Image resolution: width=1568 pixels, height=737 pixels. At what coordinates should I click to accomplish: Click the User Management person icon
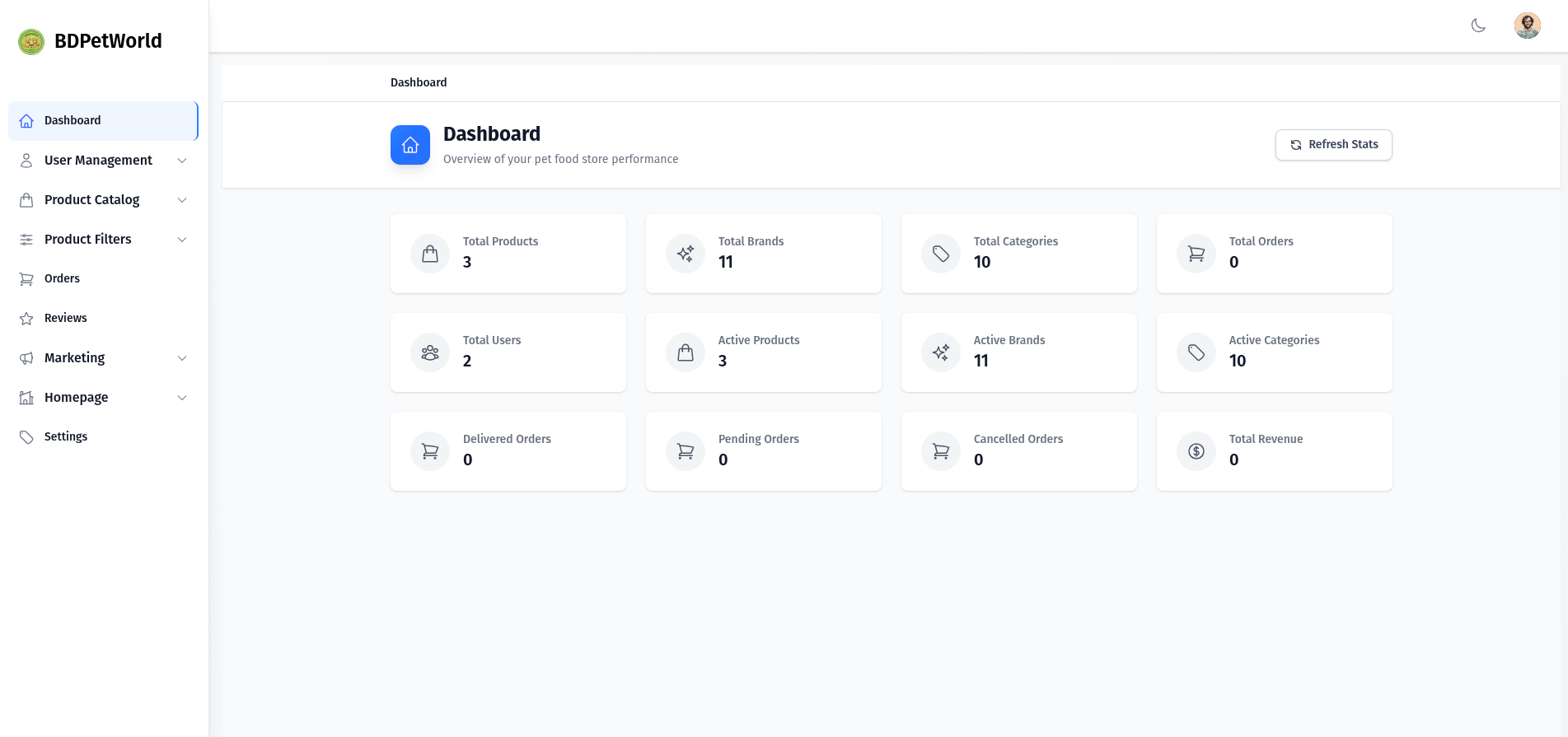coord(26,161)
